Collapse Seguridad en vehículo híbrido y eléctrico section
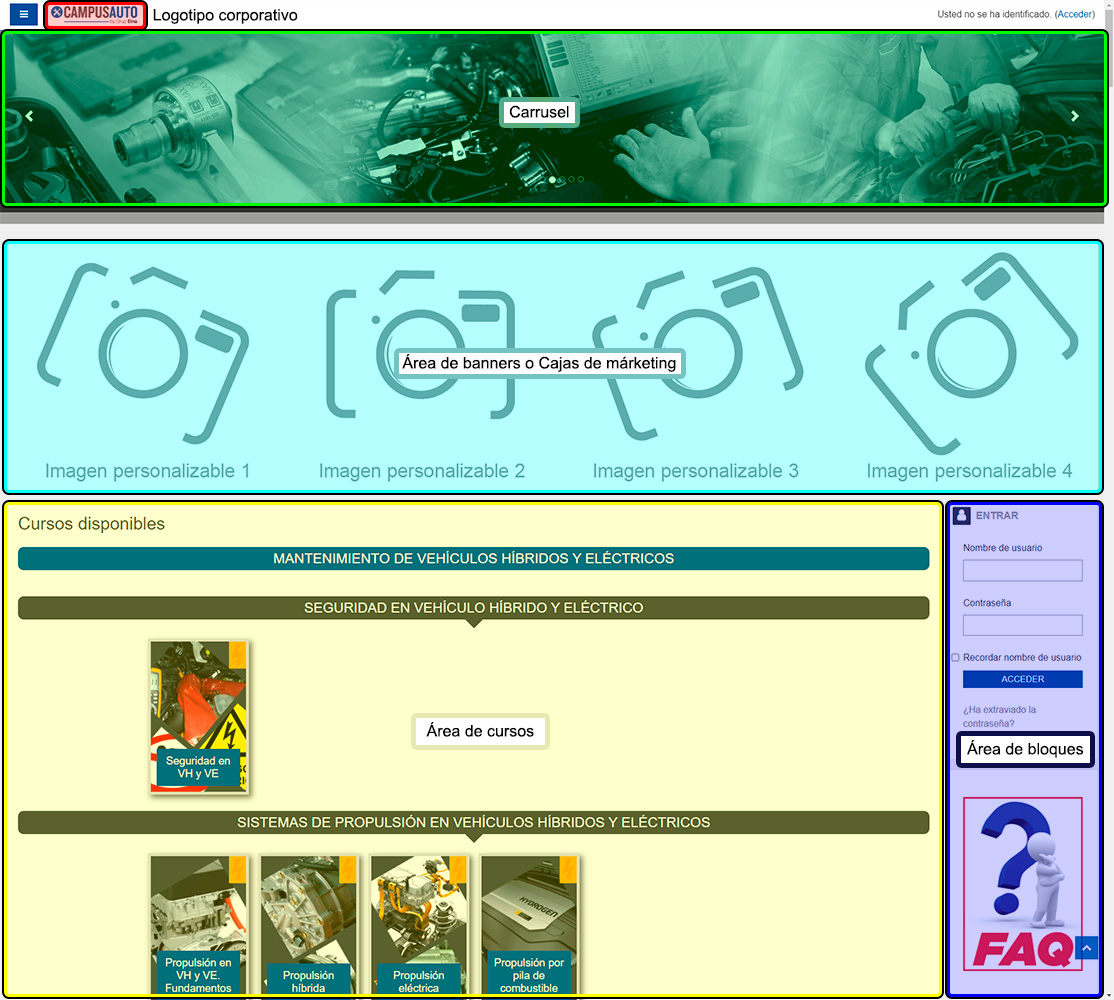 (473, 608)
